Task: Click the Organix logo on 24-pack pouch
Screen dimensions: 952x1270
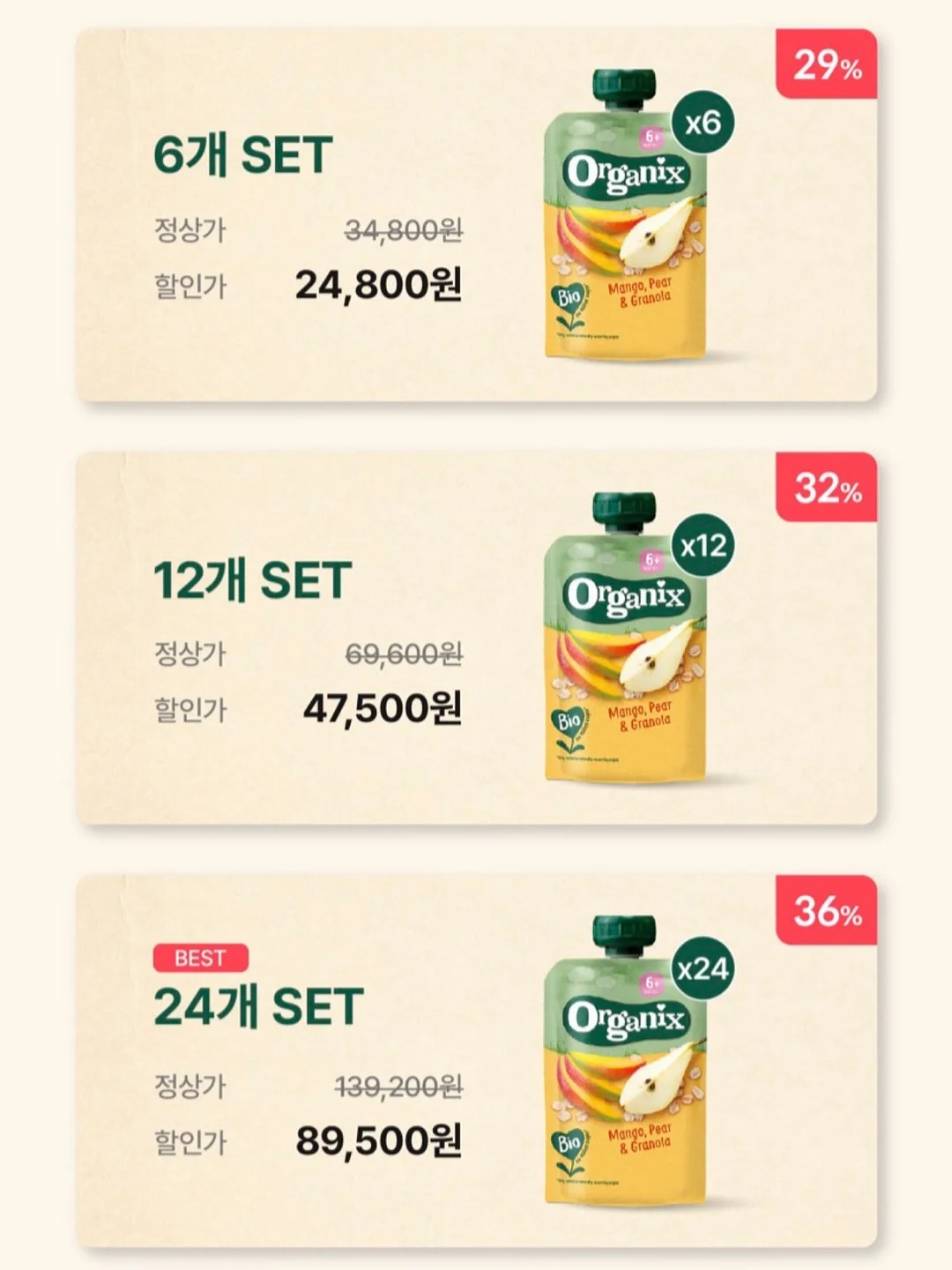Action: [x=626, y=1020]
